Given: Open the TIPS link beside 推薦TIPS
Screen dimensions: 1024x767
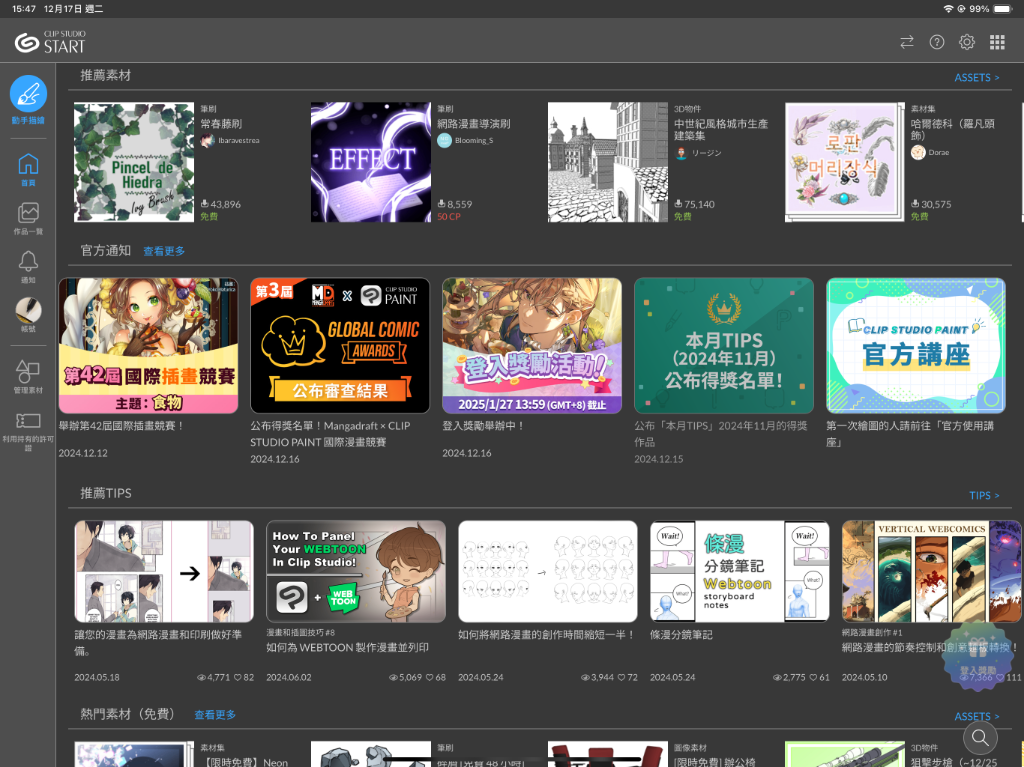Looking at the screenshot, I should (984, 496).
